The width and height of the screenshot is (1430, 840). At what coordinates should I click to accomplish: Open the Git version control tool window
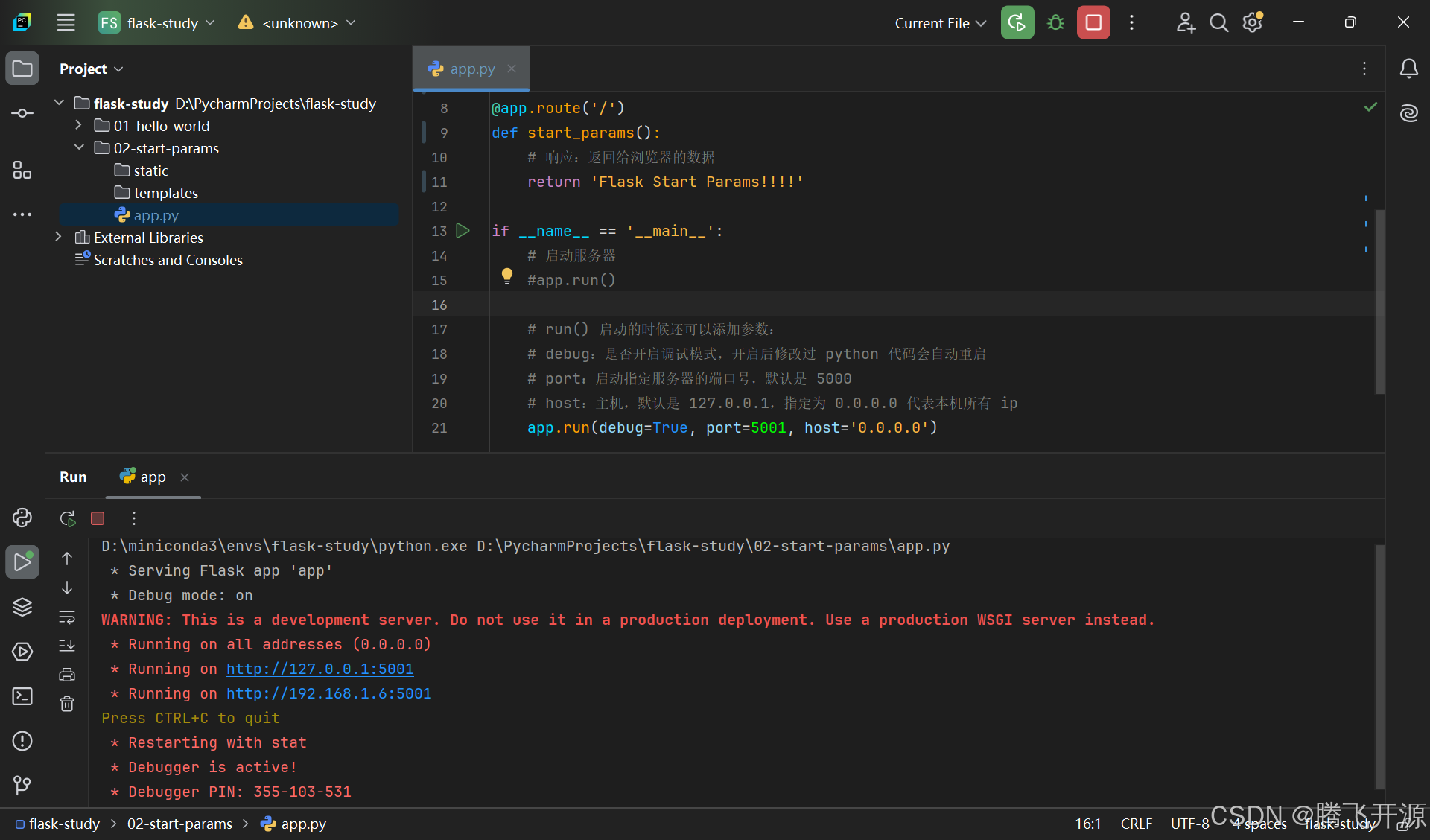[22, 785]
